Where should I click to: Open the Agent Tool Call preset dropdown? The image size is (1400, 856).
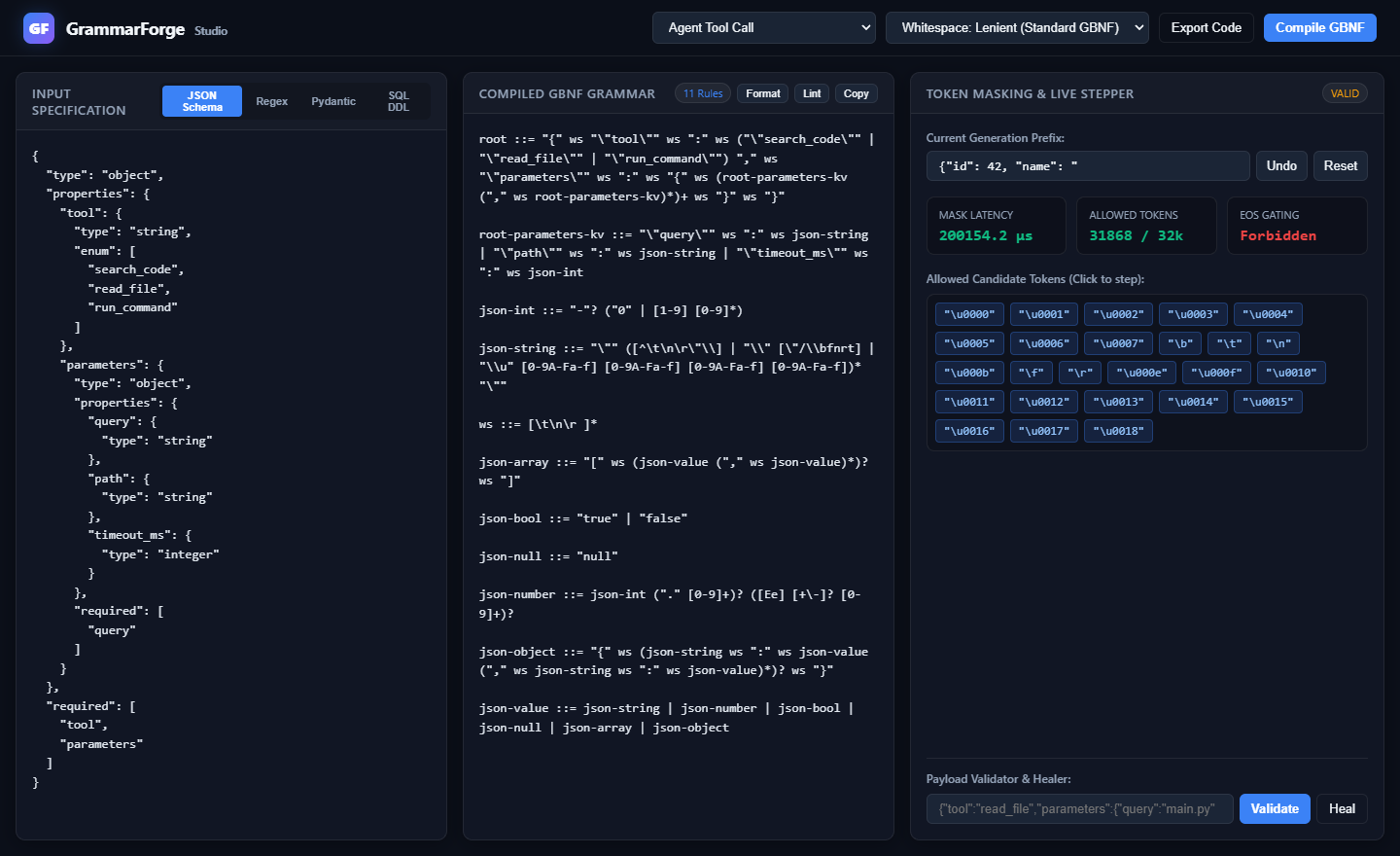click(x=764, y=27)
